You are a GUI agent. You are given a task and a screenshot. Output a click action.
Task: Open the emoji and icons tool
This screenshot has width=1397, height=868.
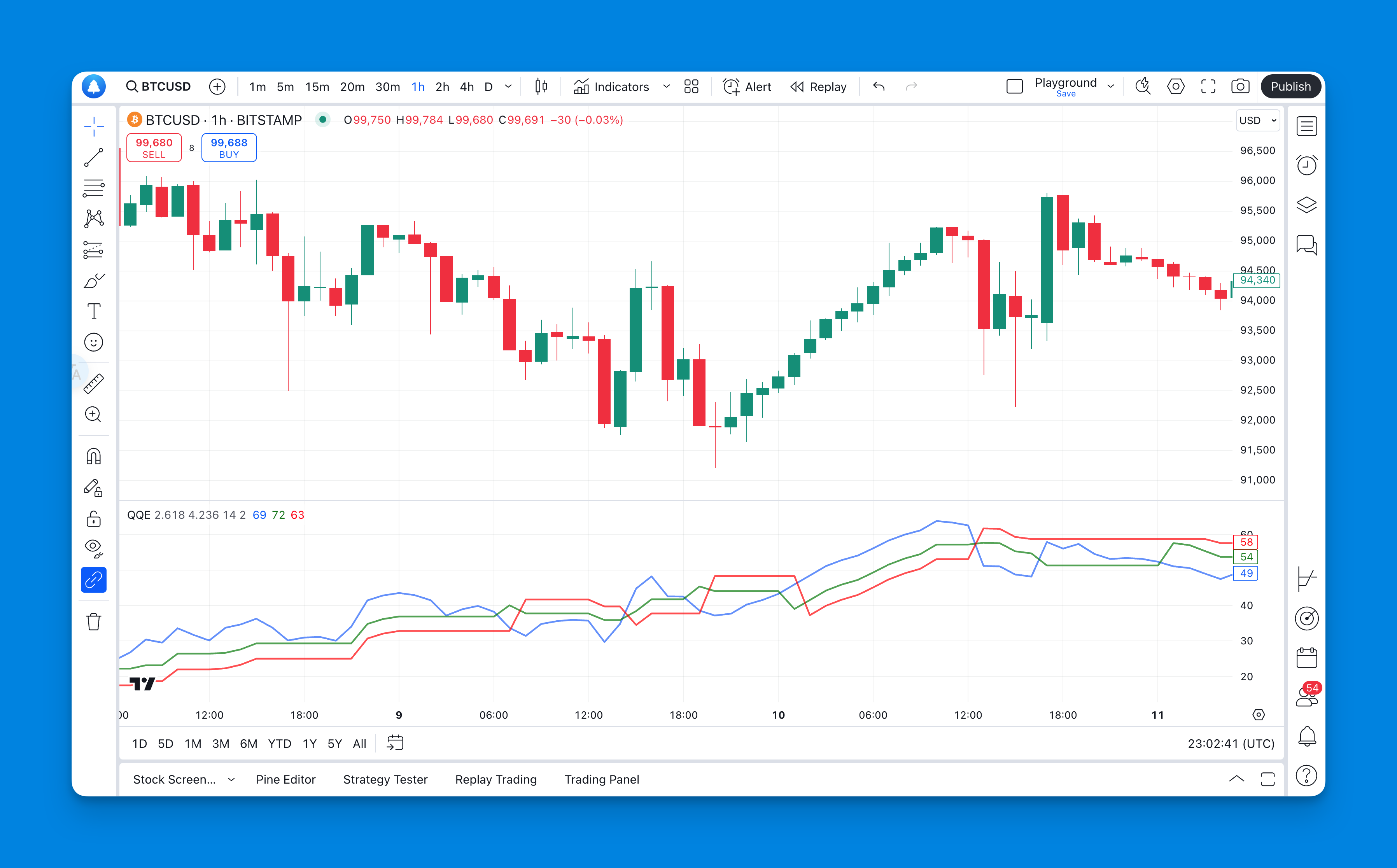click(x=94, y=342)
